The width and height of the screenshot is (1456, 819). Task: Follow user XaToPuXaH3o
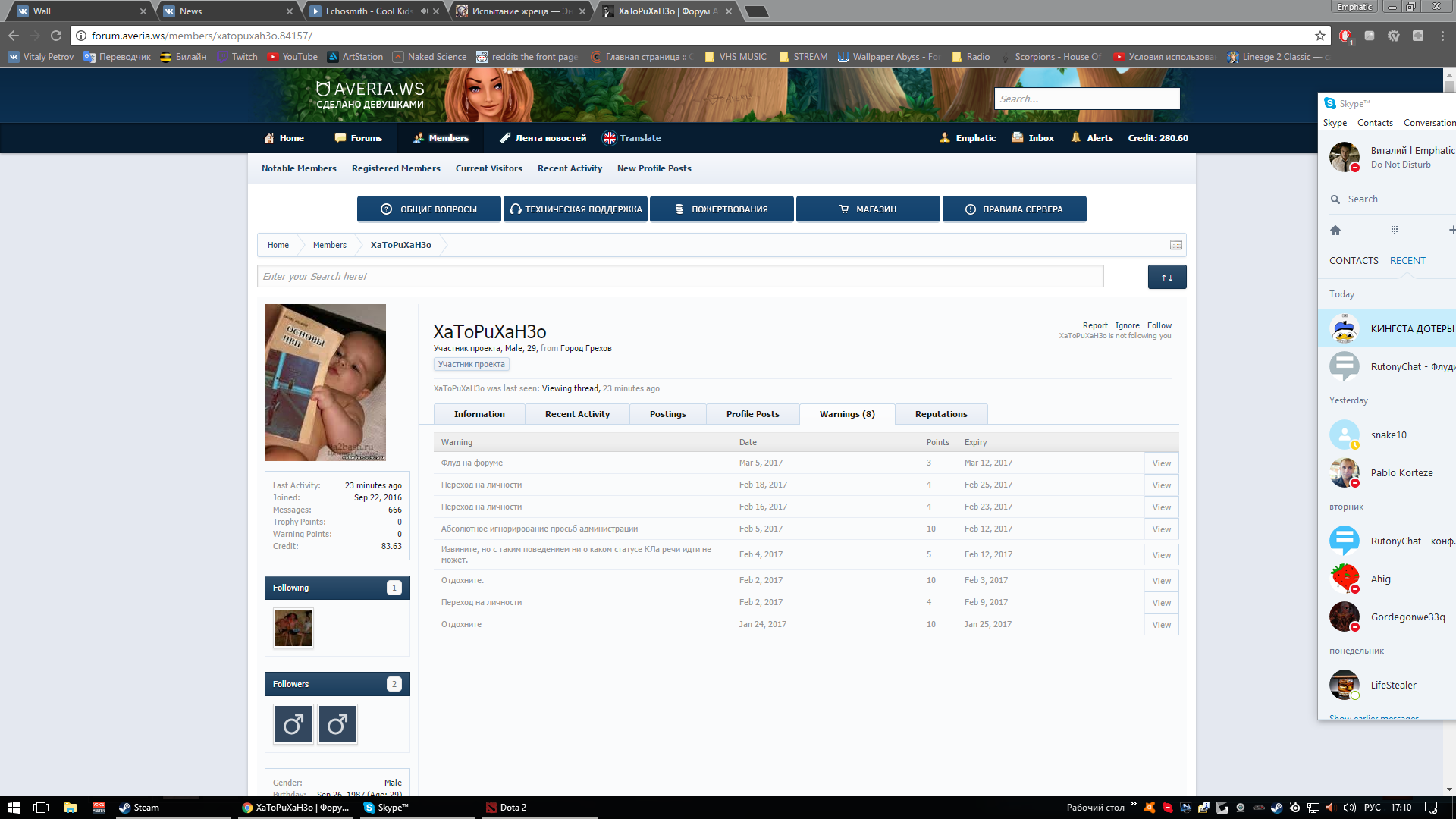tap(1159, 325)
